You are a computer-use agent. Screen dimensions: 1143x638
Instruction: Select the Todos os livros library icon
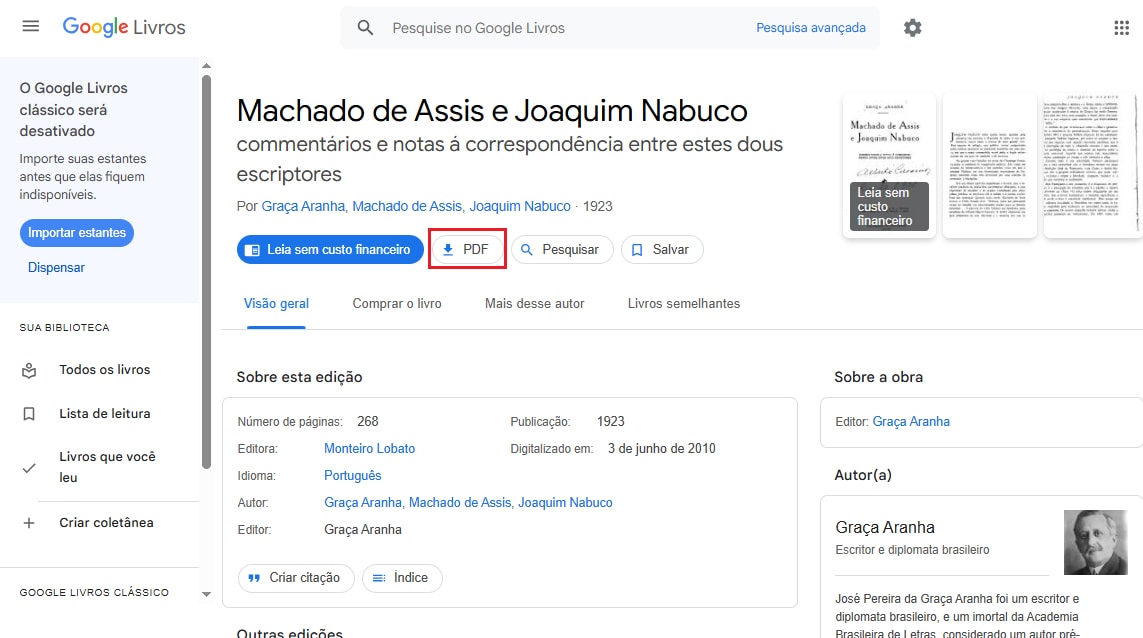(x=28, y=369)
